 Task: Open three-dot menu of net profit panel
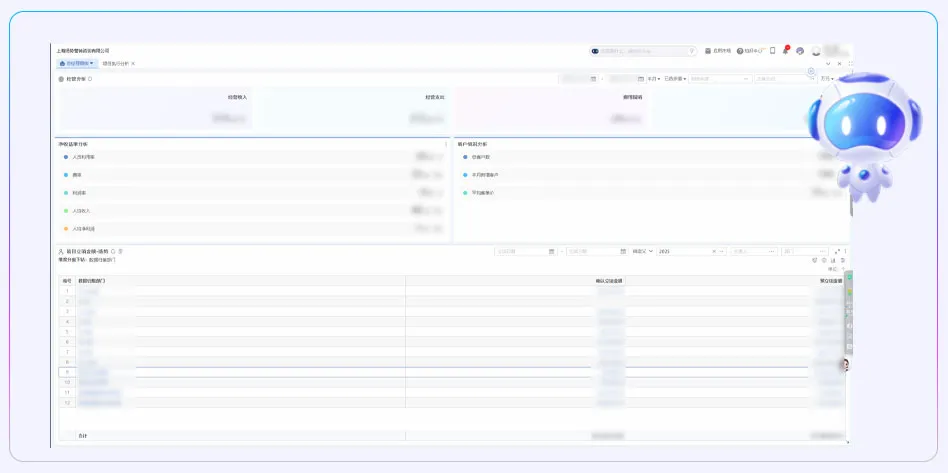tap(446, 144)
